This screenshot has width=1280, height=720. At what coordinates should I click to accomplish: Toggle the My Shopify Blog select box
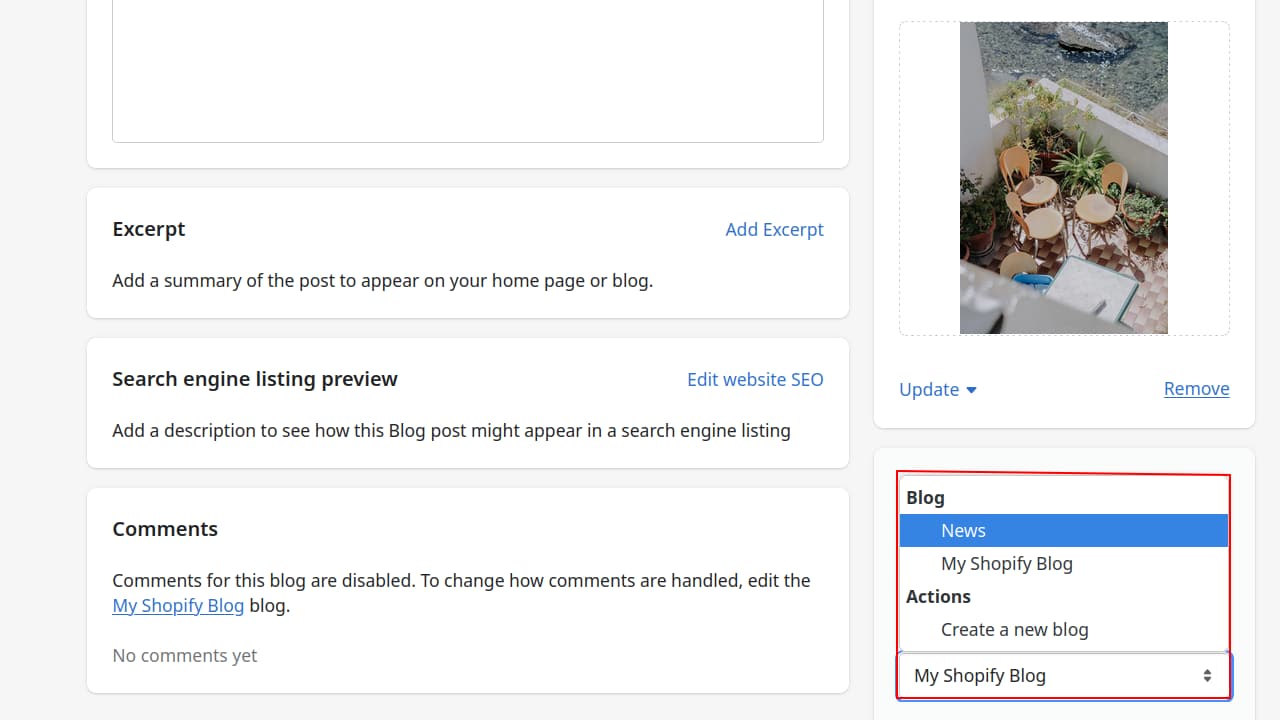tap(1064, 675)
